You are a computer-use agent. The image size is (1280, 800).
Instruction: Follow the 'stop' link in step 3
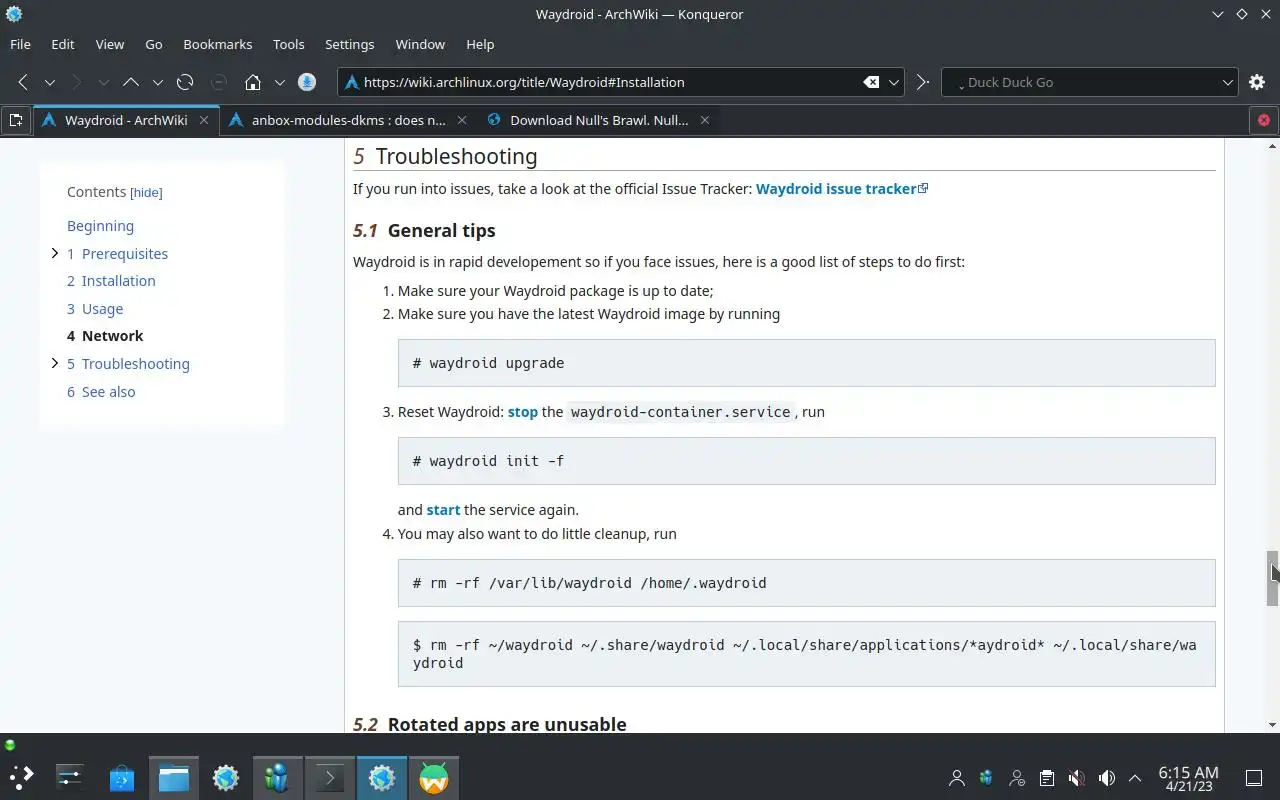[x=522, y=412]
